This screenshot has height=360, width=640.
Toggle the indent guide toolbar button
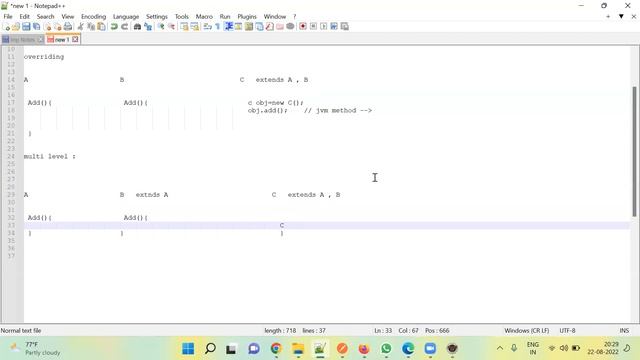tap(228, 27)
